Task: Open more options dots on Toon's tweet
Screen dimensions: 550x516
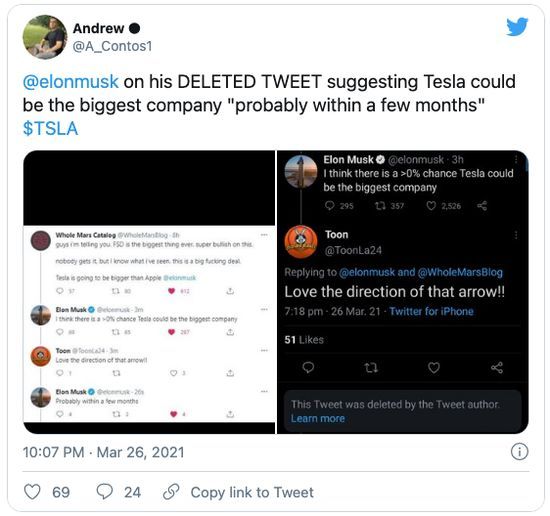Action: click(x=516, y=235)
